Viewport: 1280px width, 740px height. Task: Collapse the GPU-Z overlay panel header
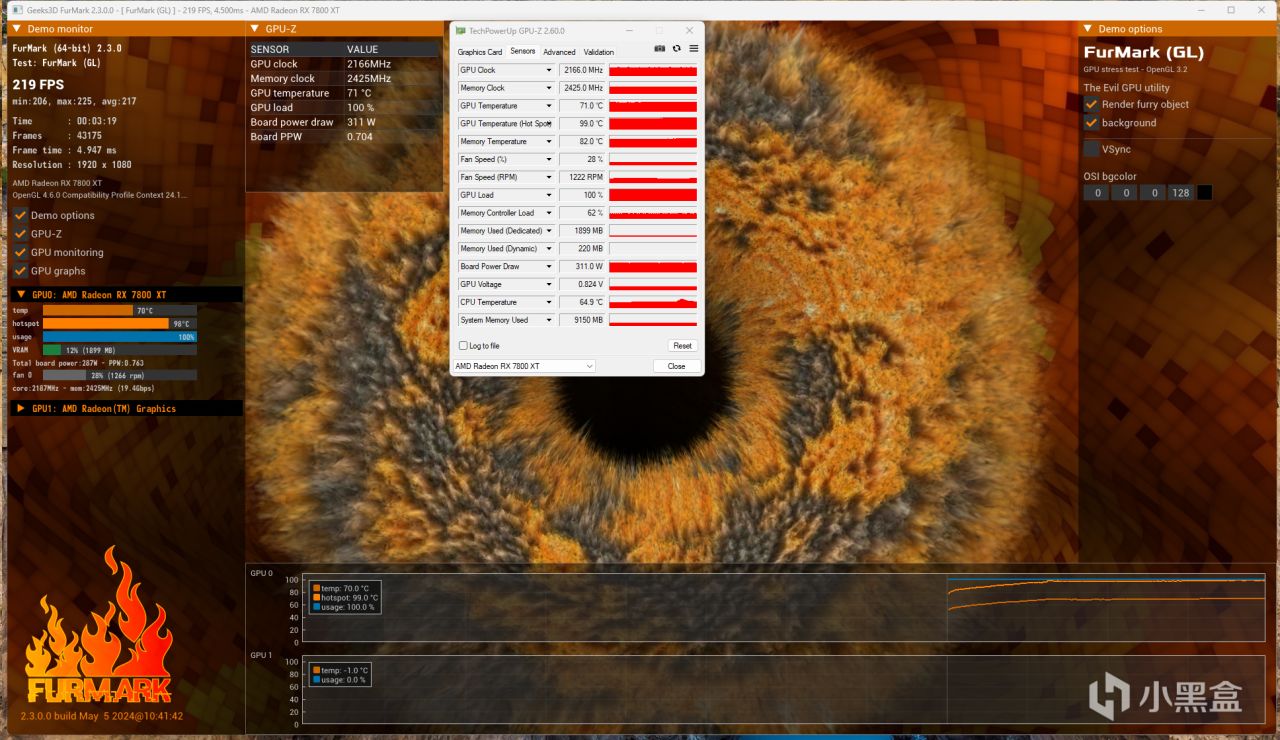click(254, 29)
